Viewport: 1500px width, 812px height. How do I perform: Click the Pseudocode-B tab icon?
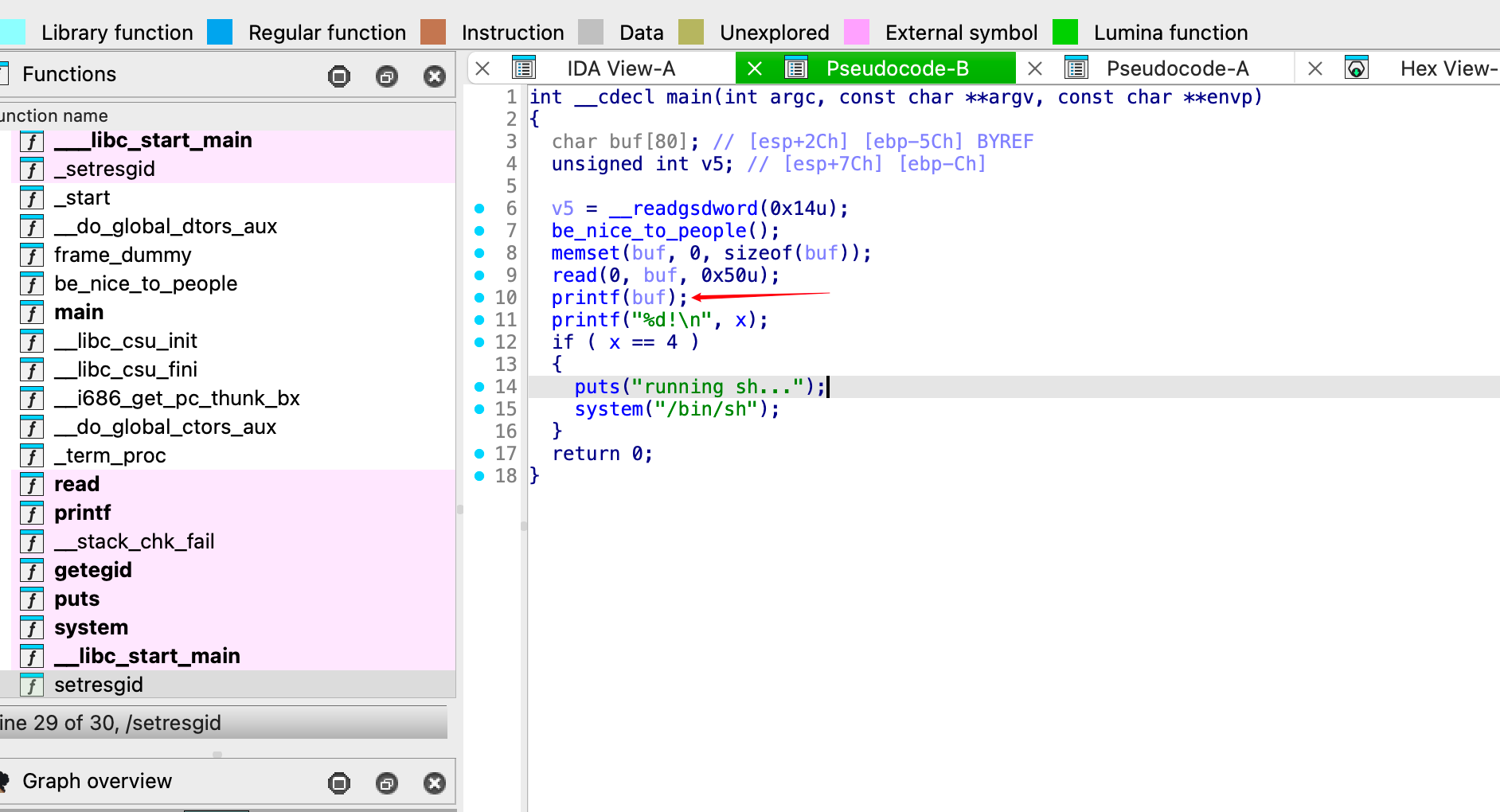796,68
